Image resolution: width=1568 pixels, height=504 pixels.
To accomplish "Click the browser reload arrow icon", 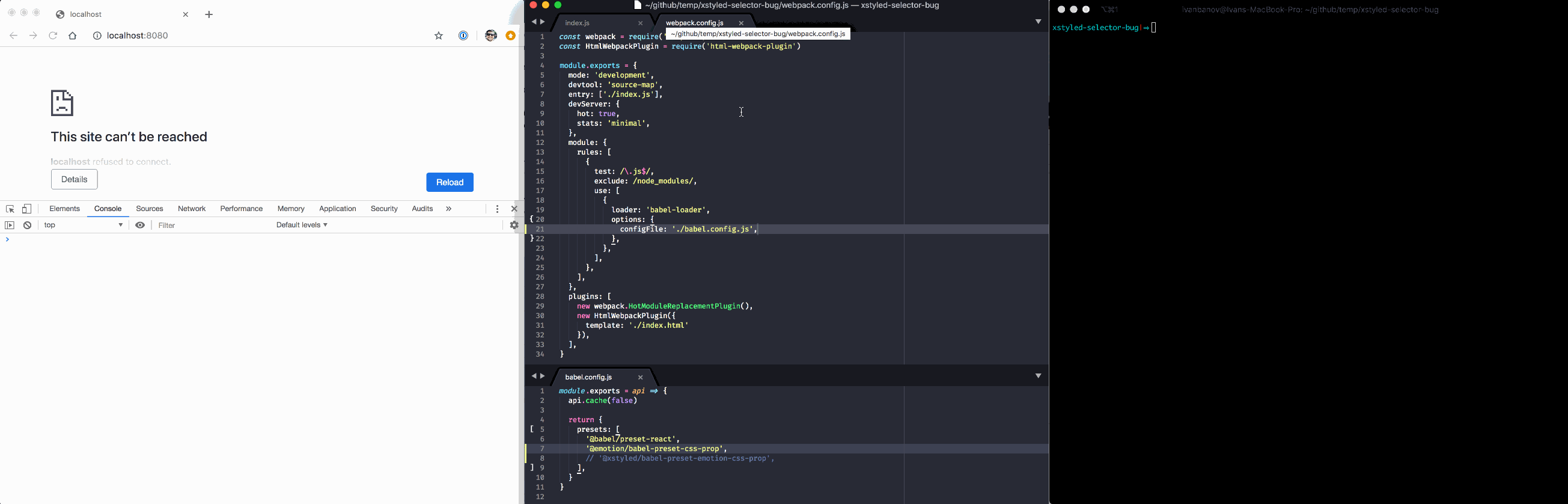I will (53, 36).
